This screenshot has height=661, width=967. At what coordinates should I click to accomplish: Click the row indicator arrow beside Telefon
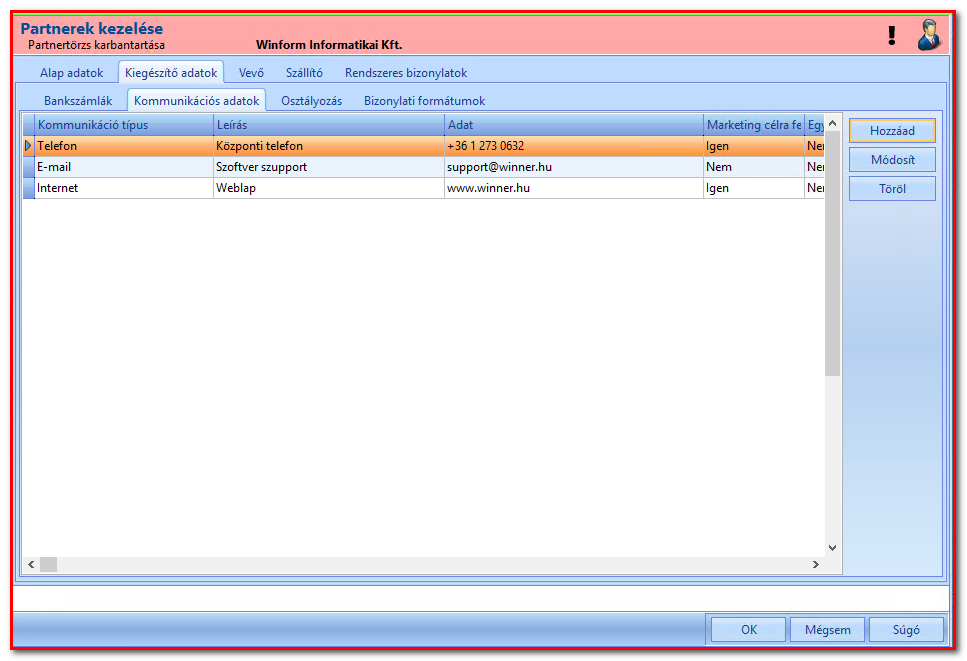pos(28,146)
